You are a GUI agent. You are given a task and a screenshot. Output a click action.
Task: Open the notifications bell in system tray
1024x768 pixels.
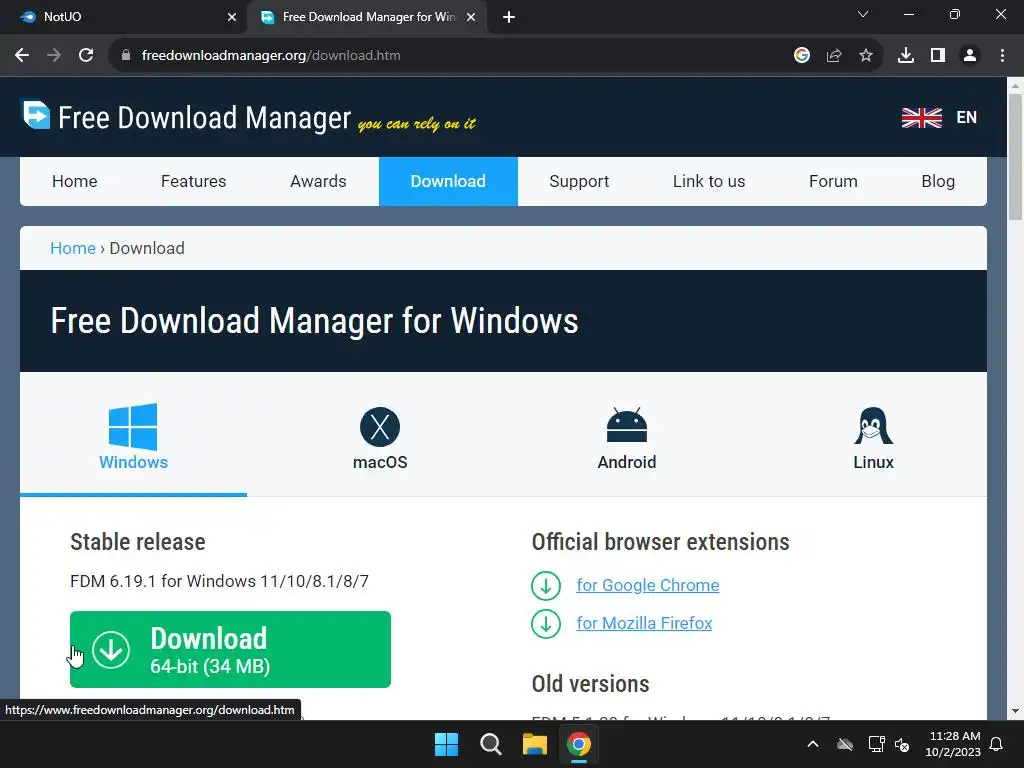(x=997, y=744)
